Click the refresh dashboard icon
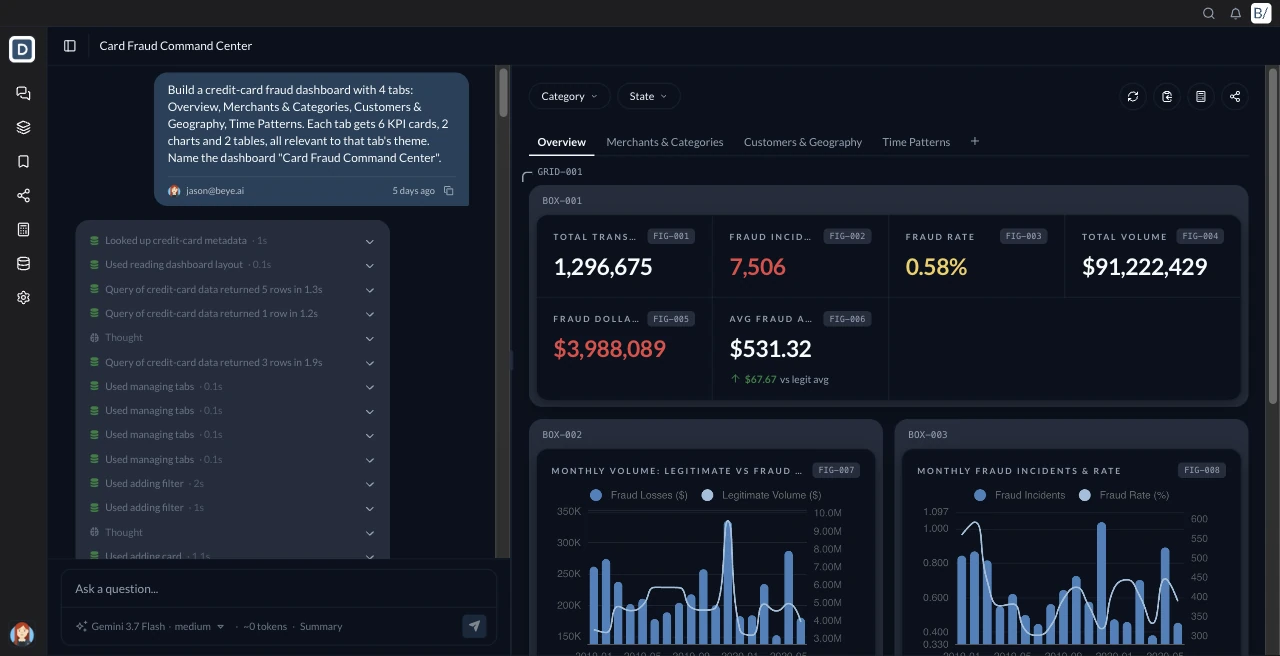 pos(1133,96)
